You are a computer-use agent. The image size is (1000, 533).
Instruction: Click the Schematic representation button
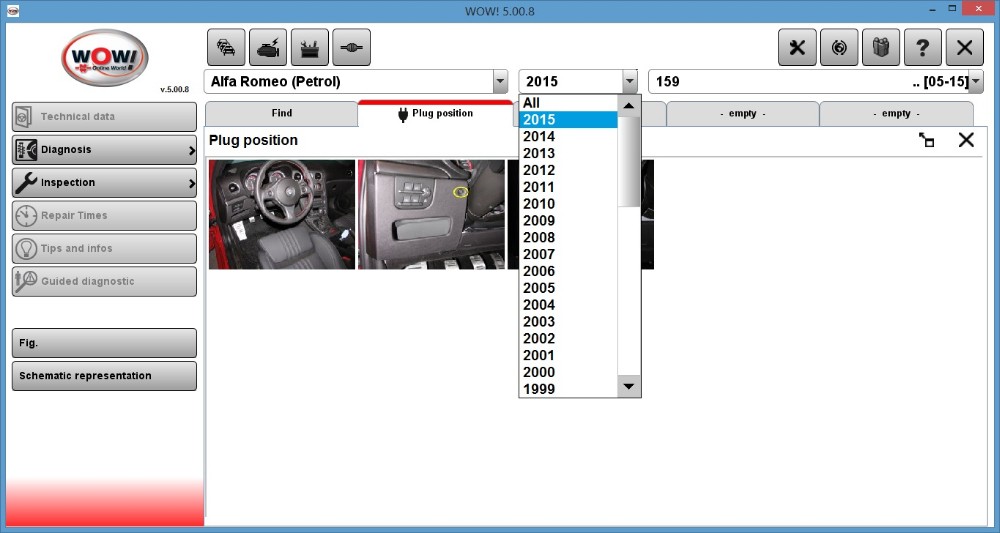[x=104, y=376]
